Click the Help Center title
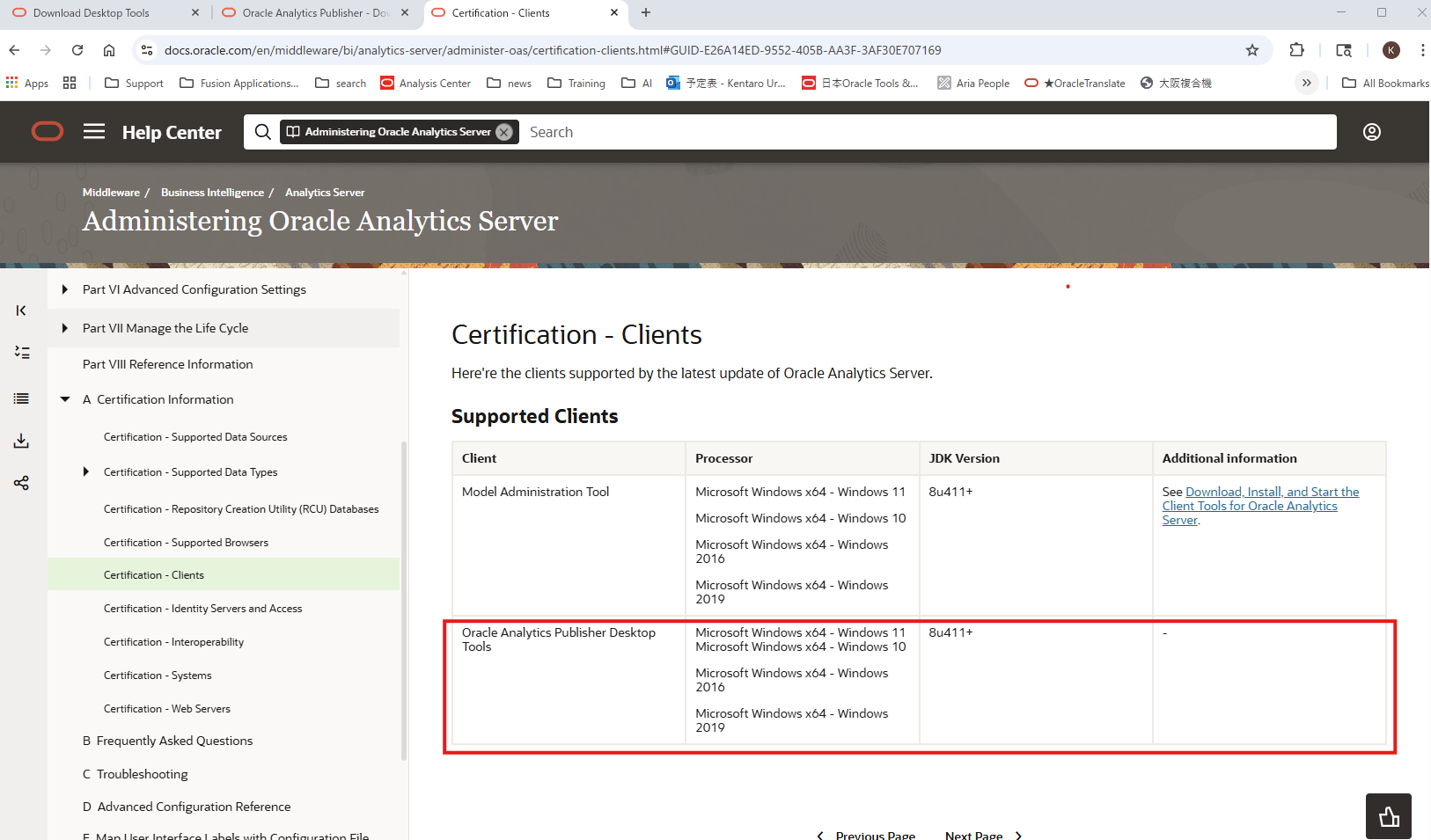The image size is (1431, 840). point(172,132)
